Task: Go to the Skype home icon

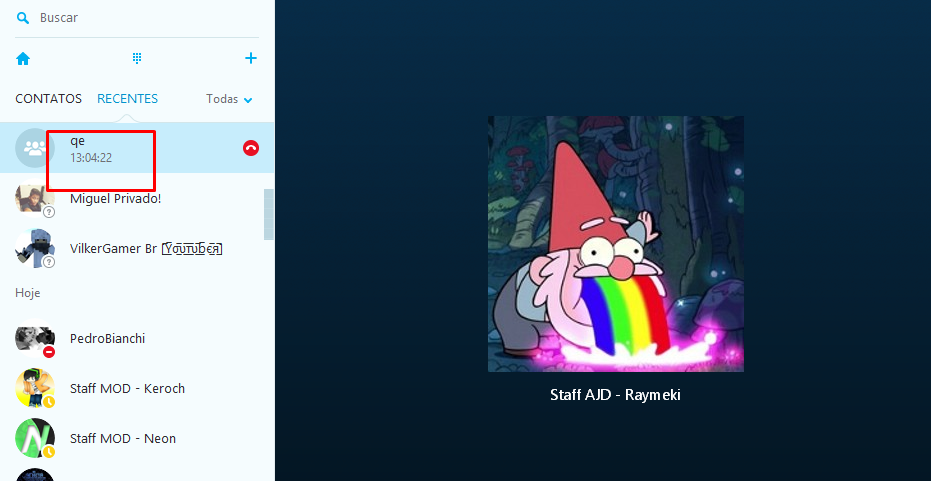Action: [x=23, y=58]
